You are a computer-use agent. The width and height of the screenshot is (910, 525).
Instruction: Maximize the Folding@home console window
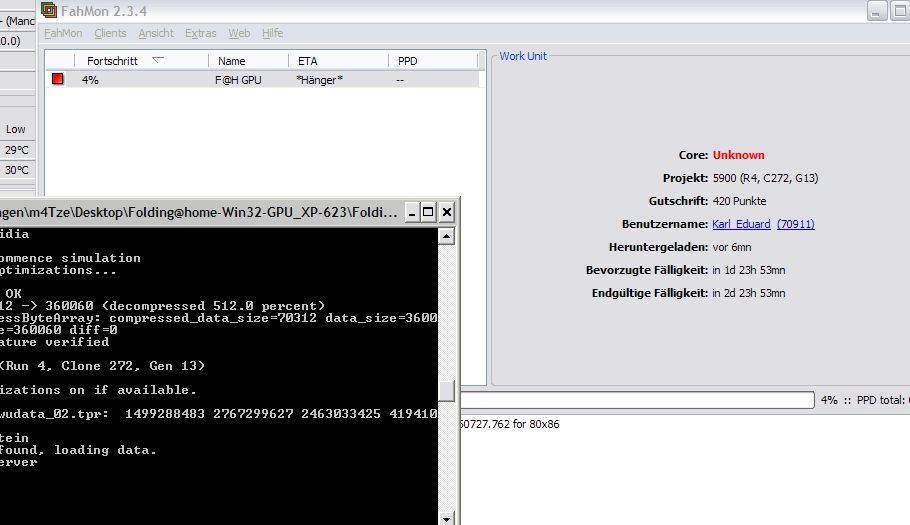[428, 212]
